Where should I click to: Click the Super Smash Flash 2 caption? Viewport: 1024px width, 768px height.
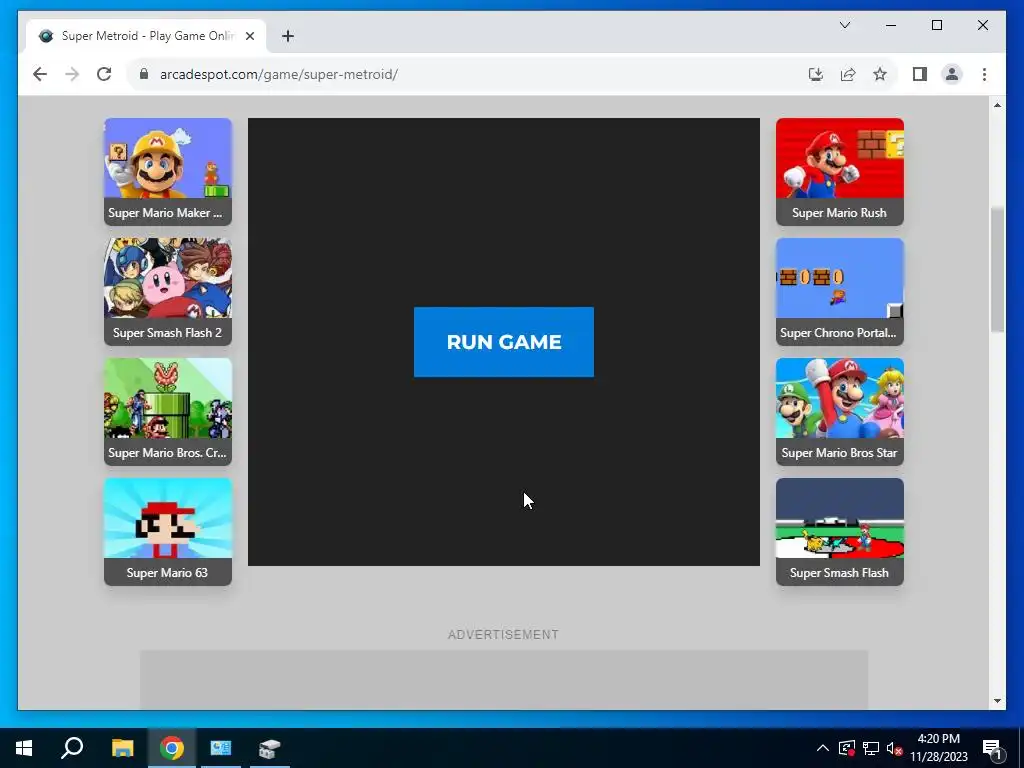click(167, 333)
